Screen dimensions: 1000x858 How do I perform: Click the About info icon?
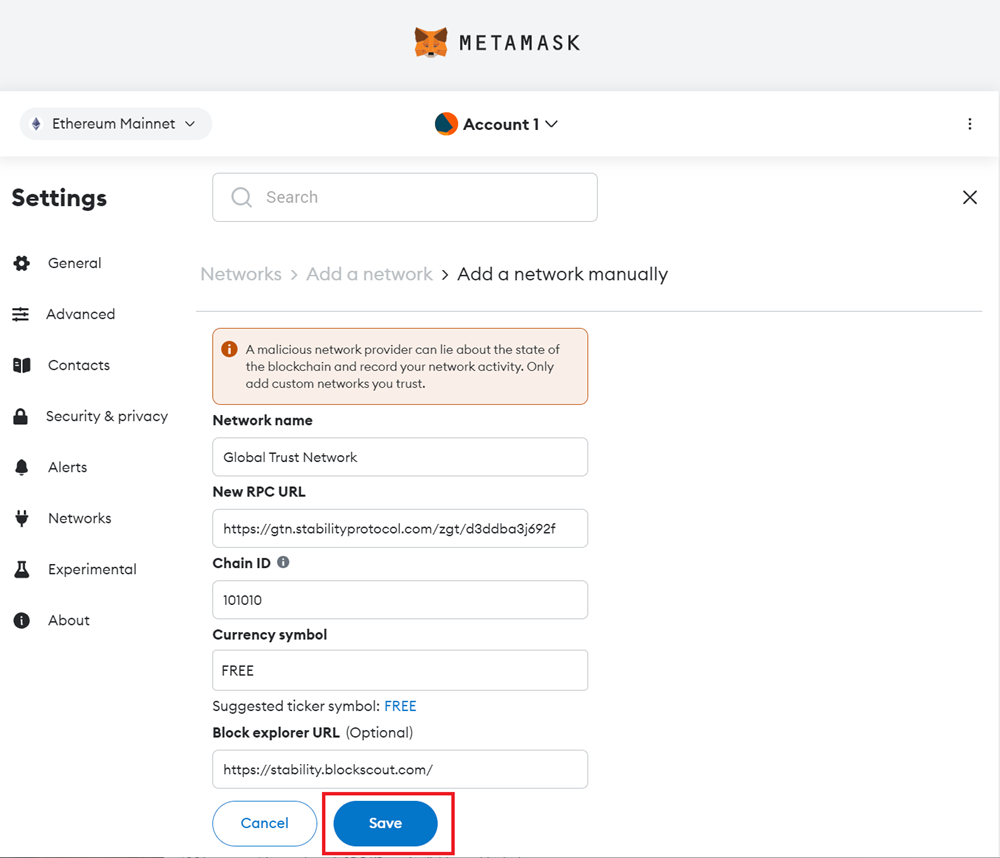click(22, 620)
